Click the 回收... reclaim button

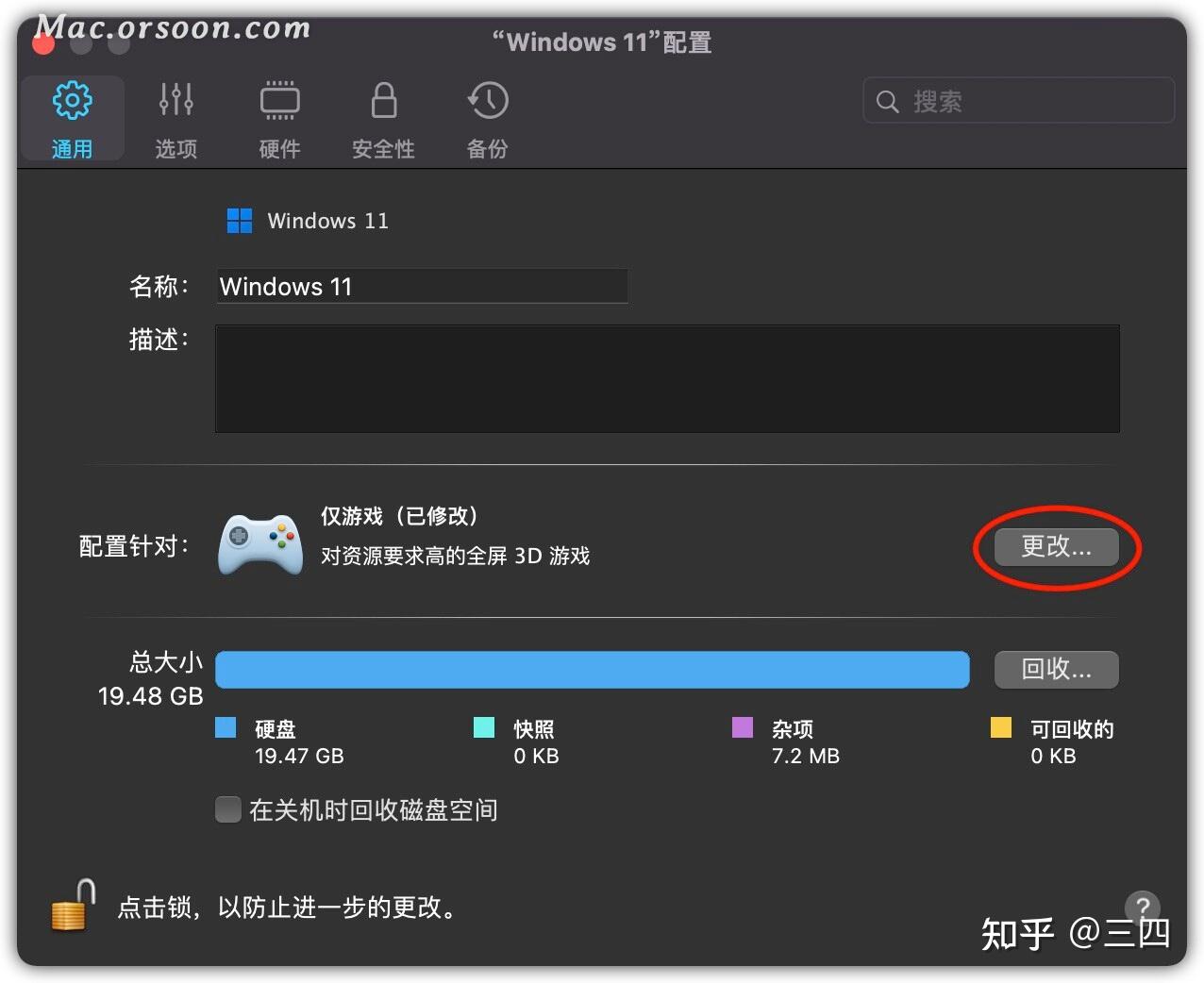coord(1057,670)
